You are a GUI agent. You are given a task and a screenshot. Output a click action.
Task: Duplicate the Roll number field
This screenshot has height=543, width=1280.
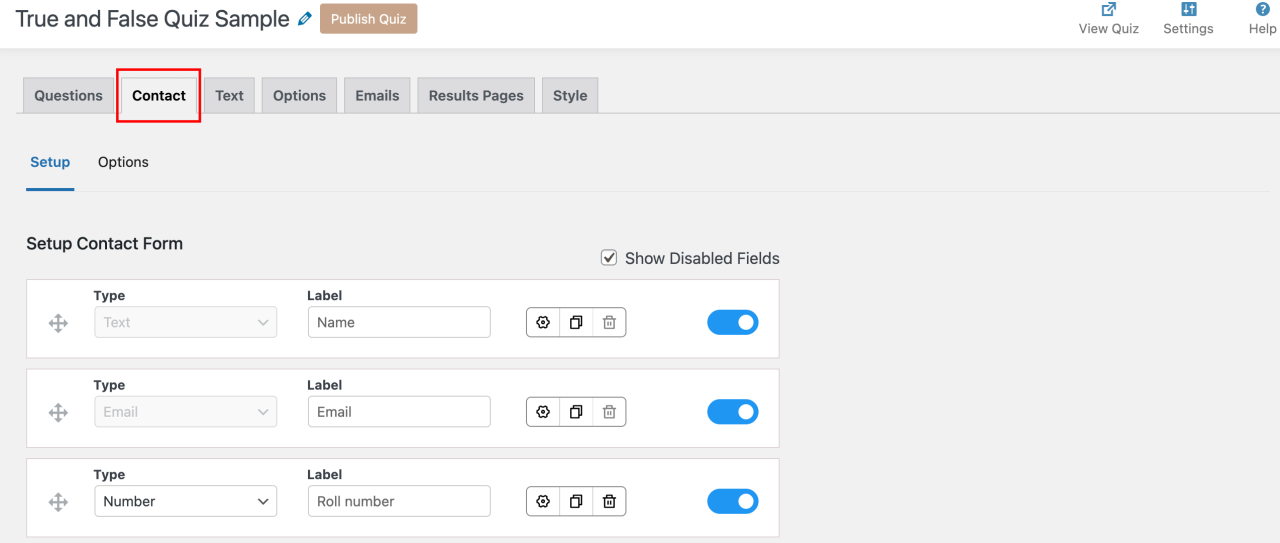pyautogui.click(x=576, y=501)
